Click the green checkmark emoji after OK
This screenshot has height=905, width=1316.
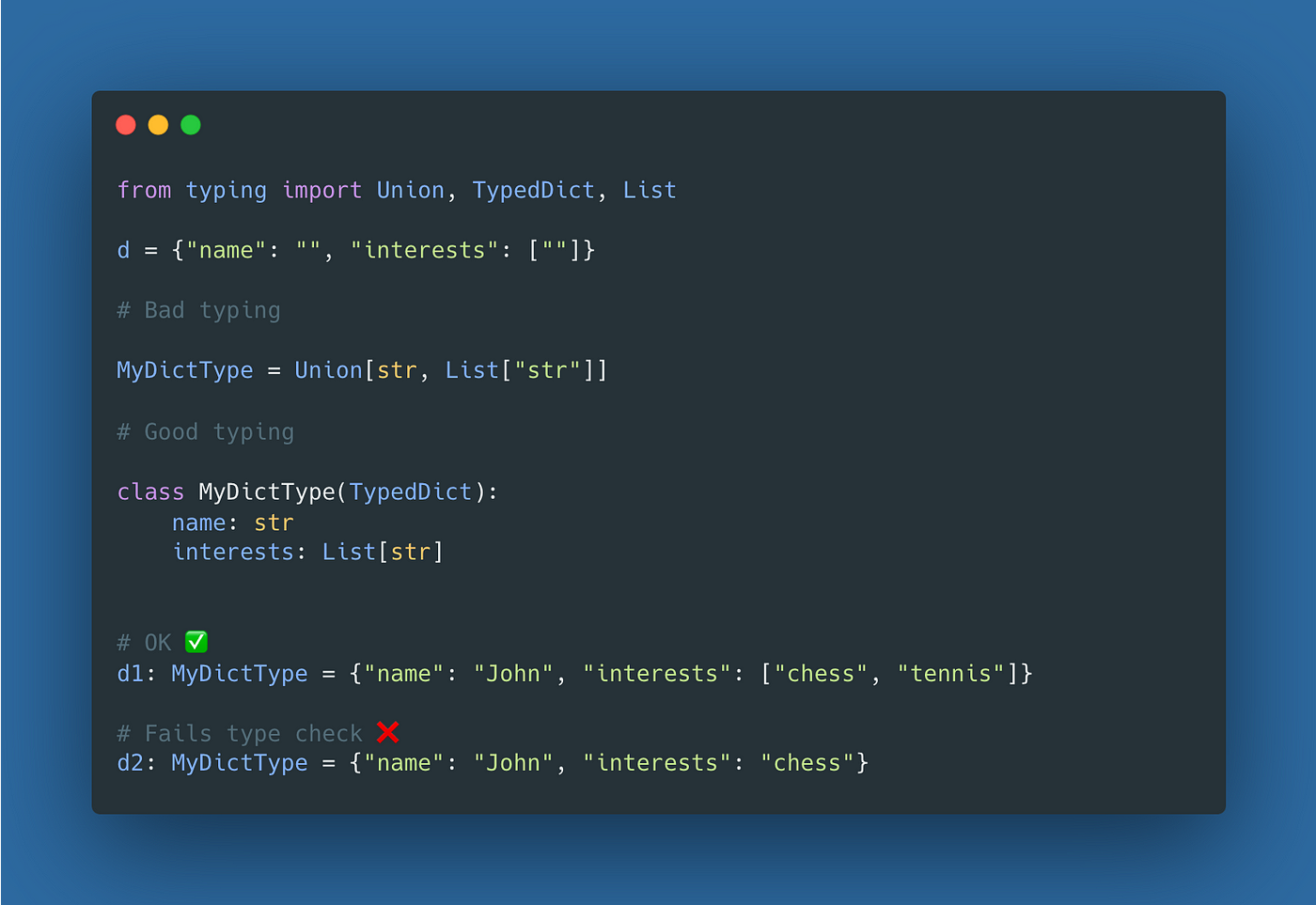click(196, 642)
